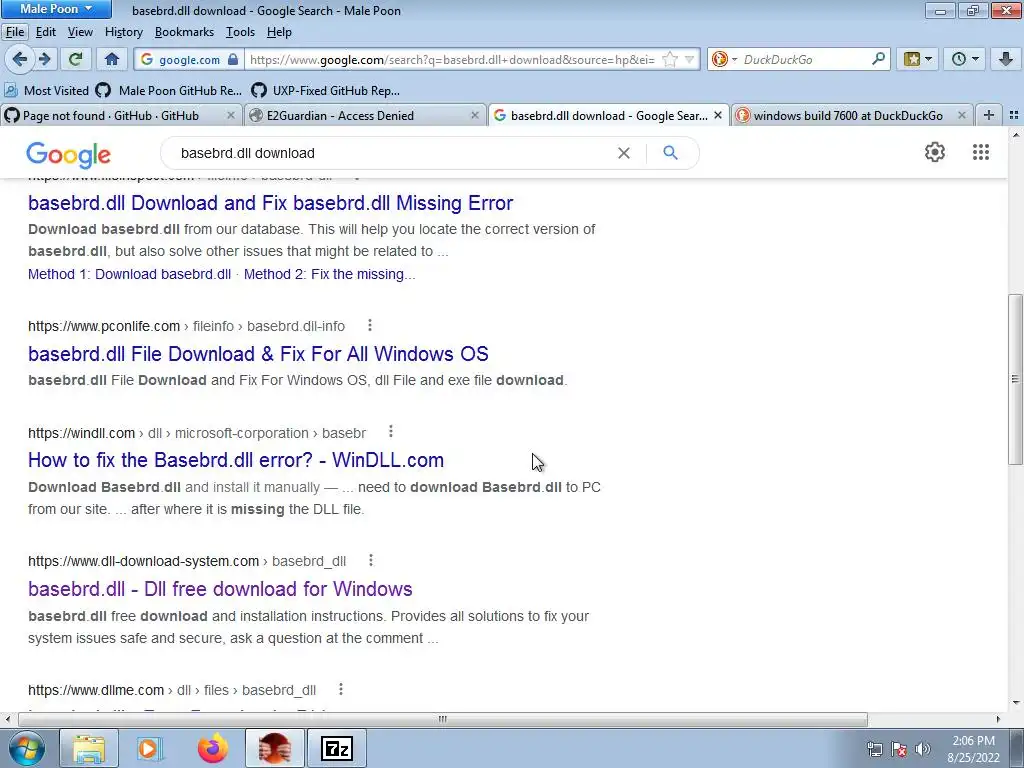
Task: Click the list all tabs grid button
Action: coord(1014,116)
